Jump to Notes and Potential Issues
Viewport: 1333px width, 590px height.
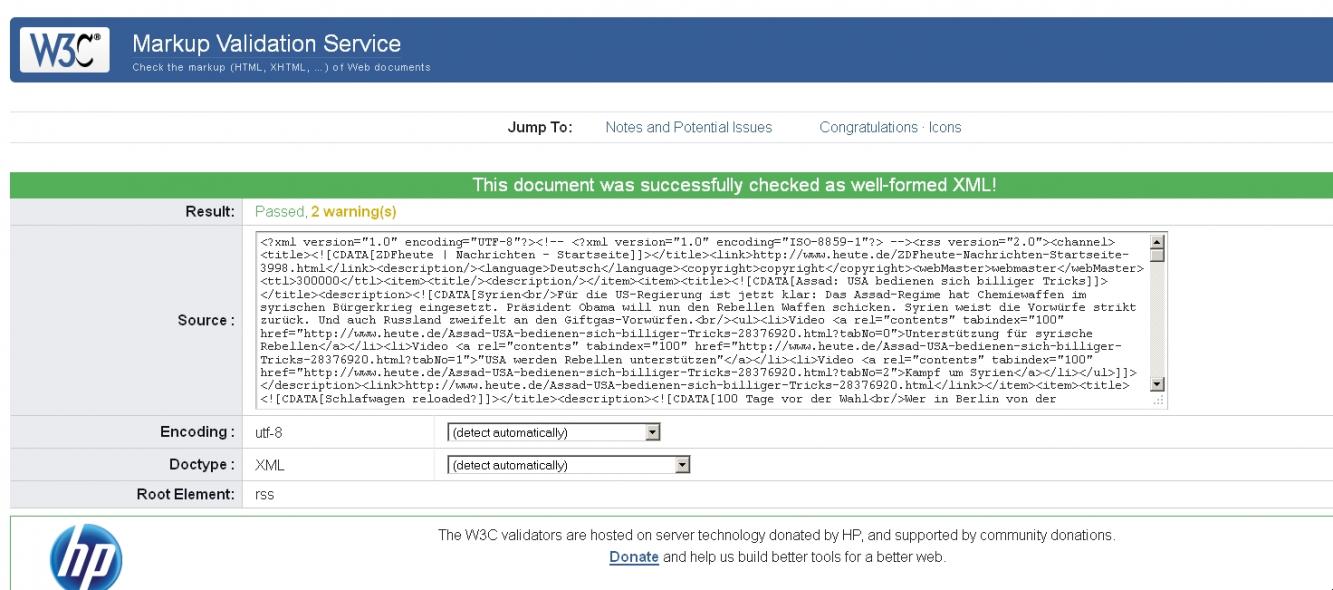(x=689, y=128)
